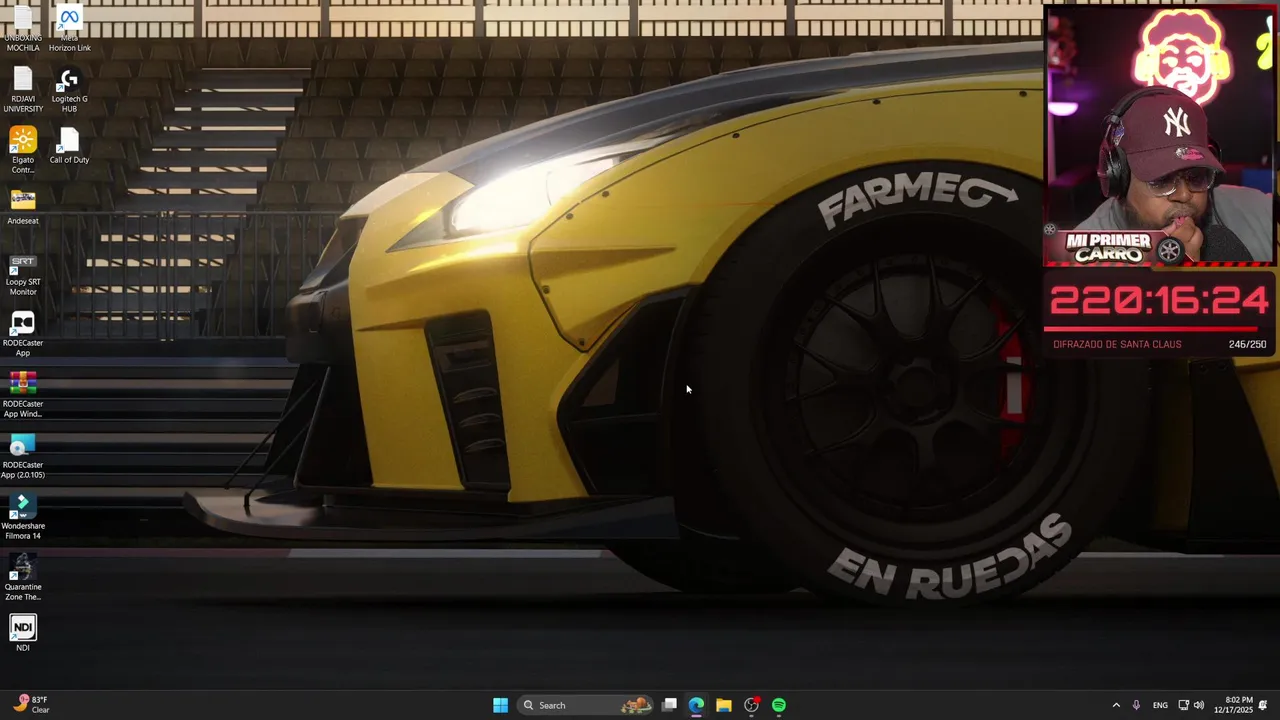
Task: Open network settings from the tray
Action: click(x=1183, y=705)
